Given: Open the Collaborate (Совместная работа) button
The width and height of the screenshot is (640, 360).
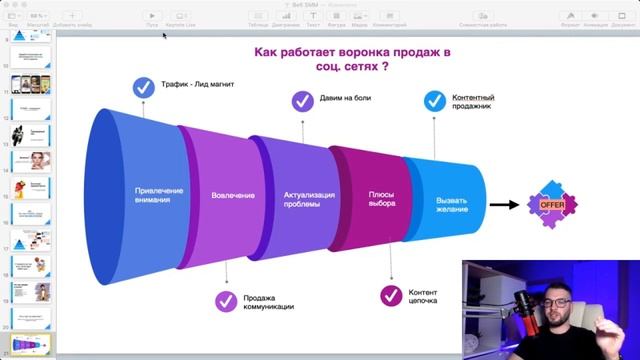Looking at the screenshot, I should tap(483, 16).
